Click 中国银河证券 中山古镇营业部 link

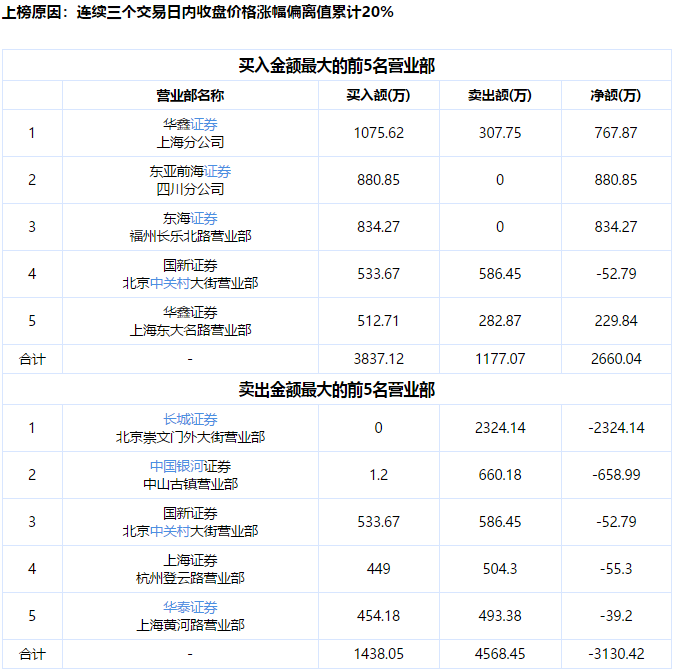click(x=190, y=475)
